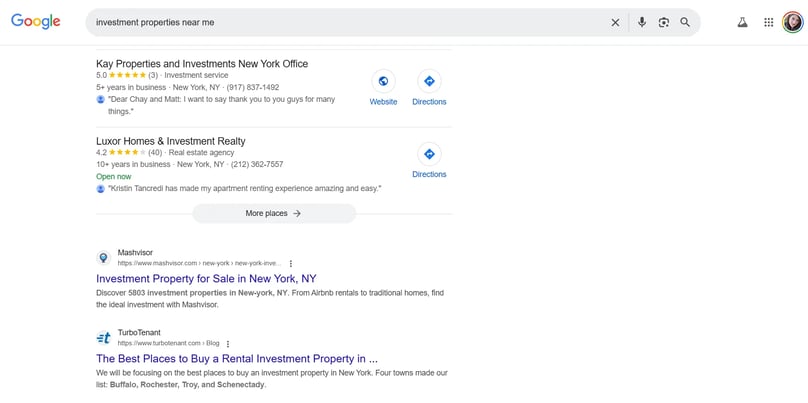This screenshot has height=403, width=808.
Task: Open Kay Properties and Investments New York Office listing
Action: [202, 64]
